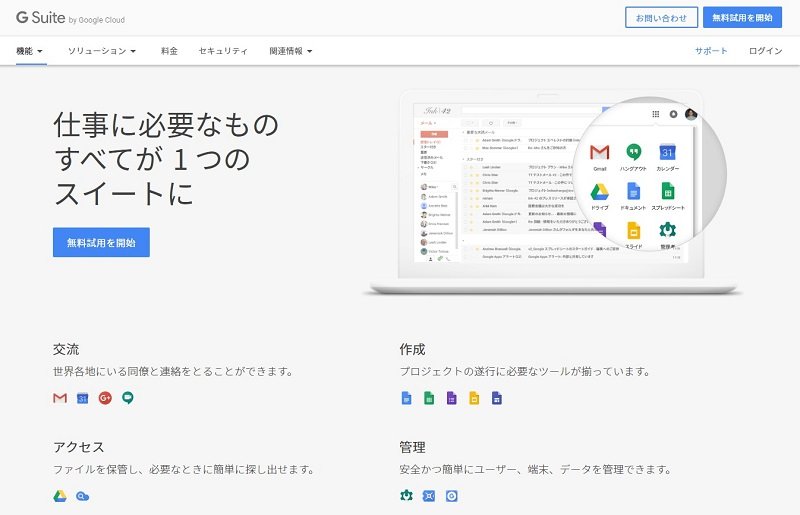Click the ログイン link
The image size is (800, 515).
pyautogui.click(x=765, y=51)
